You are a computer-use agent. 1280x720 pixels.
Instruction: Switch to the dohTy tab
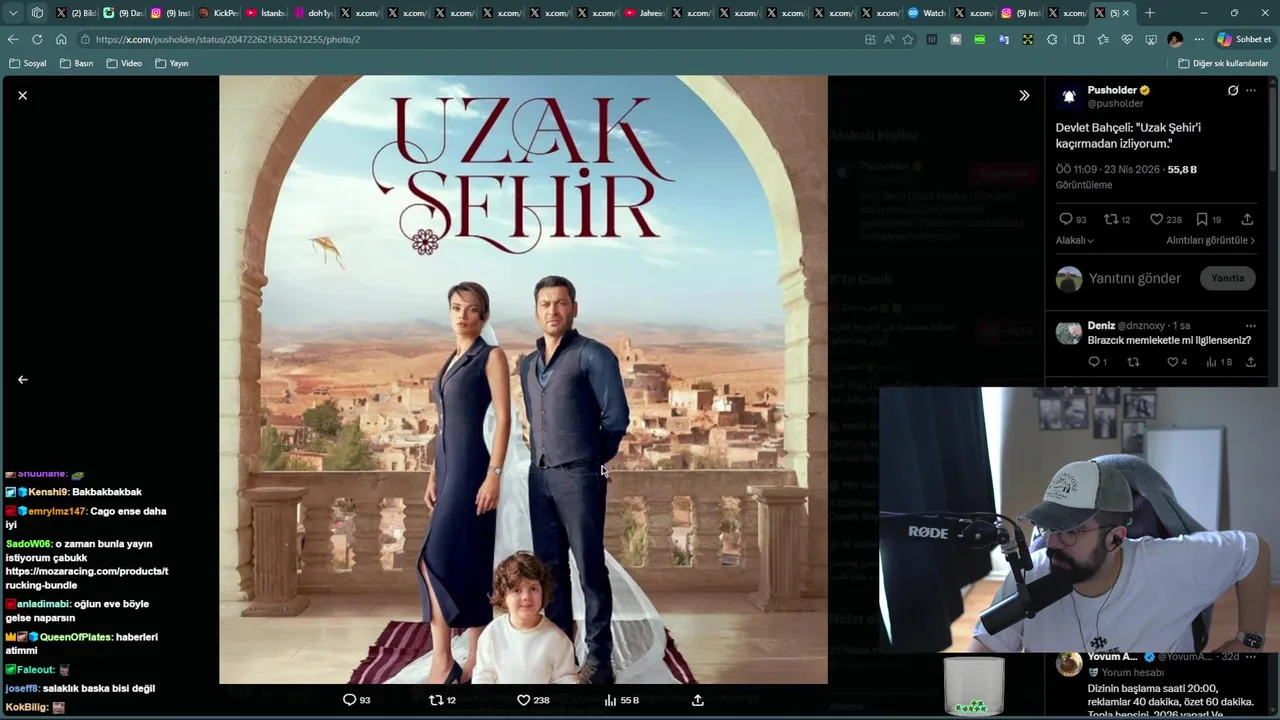pos(313,13)
